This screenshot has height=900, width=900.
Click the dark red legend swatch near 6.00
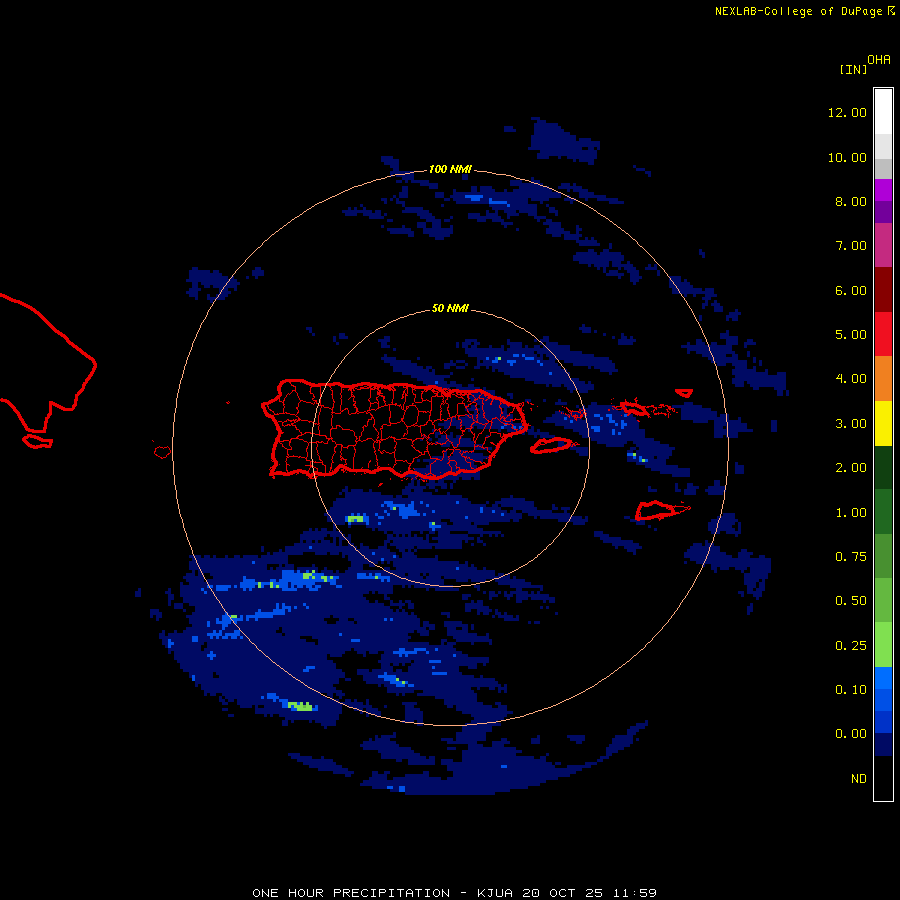[x=883, y=290]
